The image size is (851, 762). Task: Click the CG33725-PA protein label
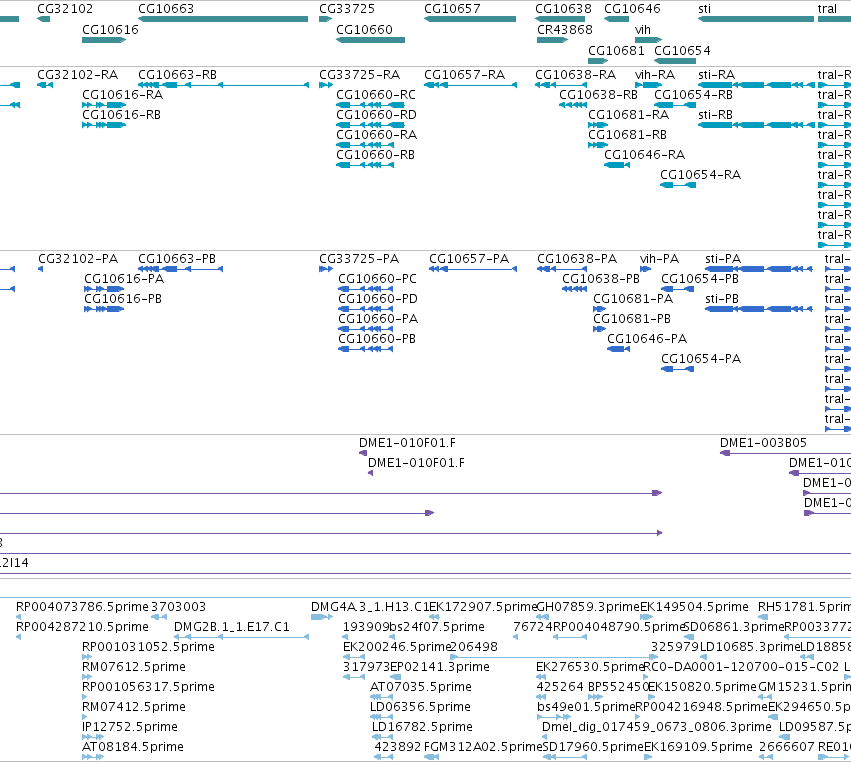[x=359, y=258]
